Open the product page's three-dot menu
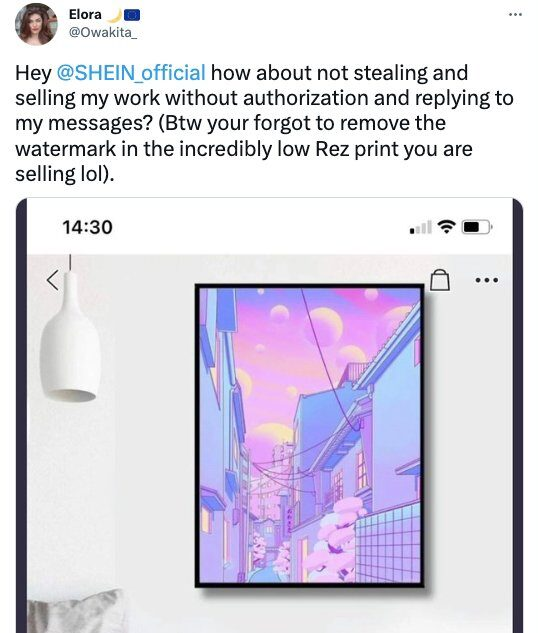 [x=487, y=280]
